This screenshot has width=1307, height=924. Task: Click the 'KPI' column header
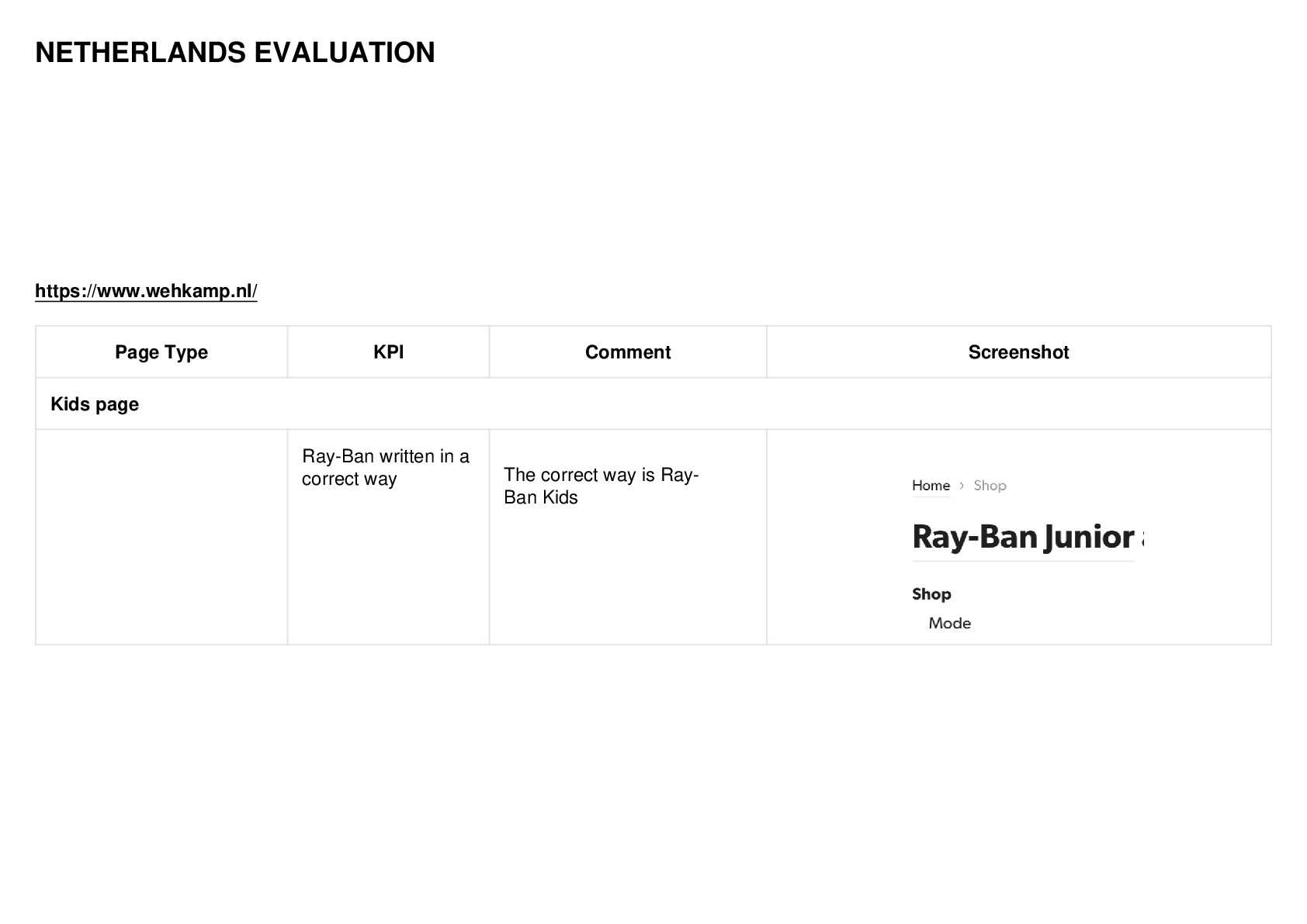(388, 352)
